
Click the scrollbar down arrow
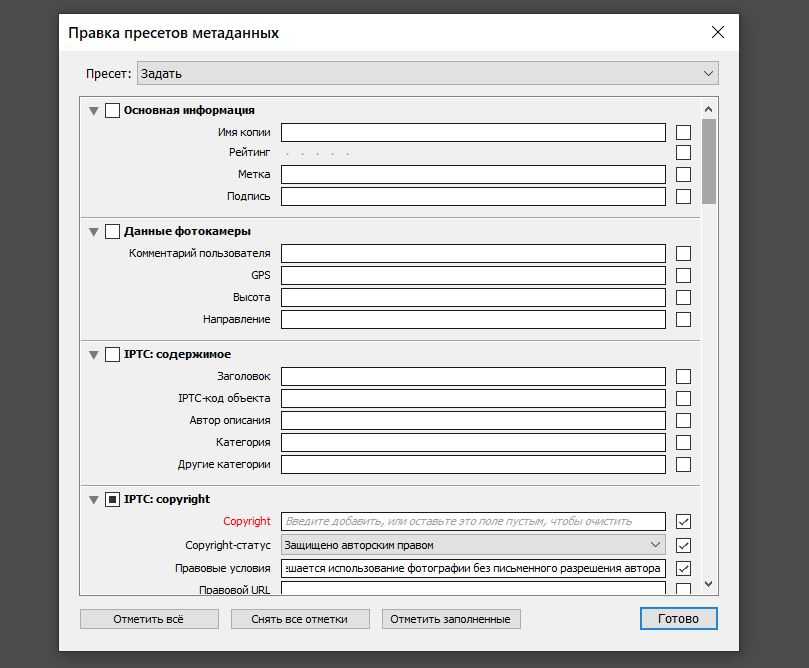(708, 584)
